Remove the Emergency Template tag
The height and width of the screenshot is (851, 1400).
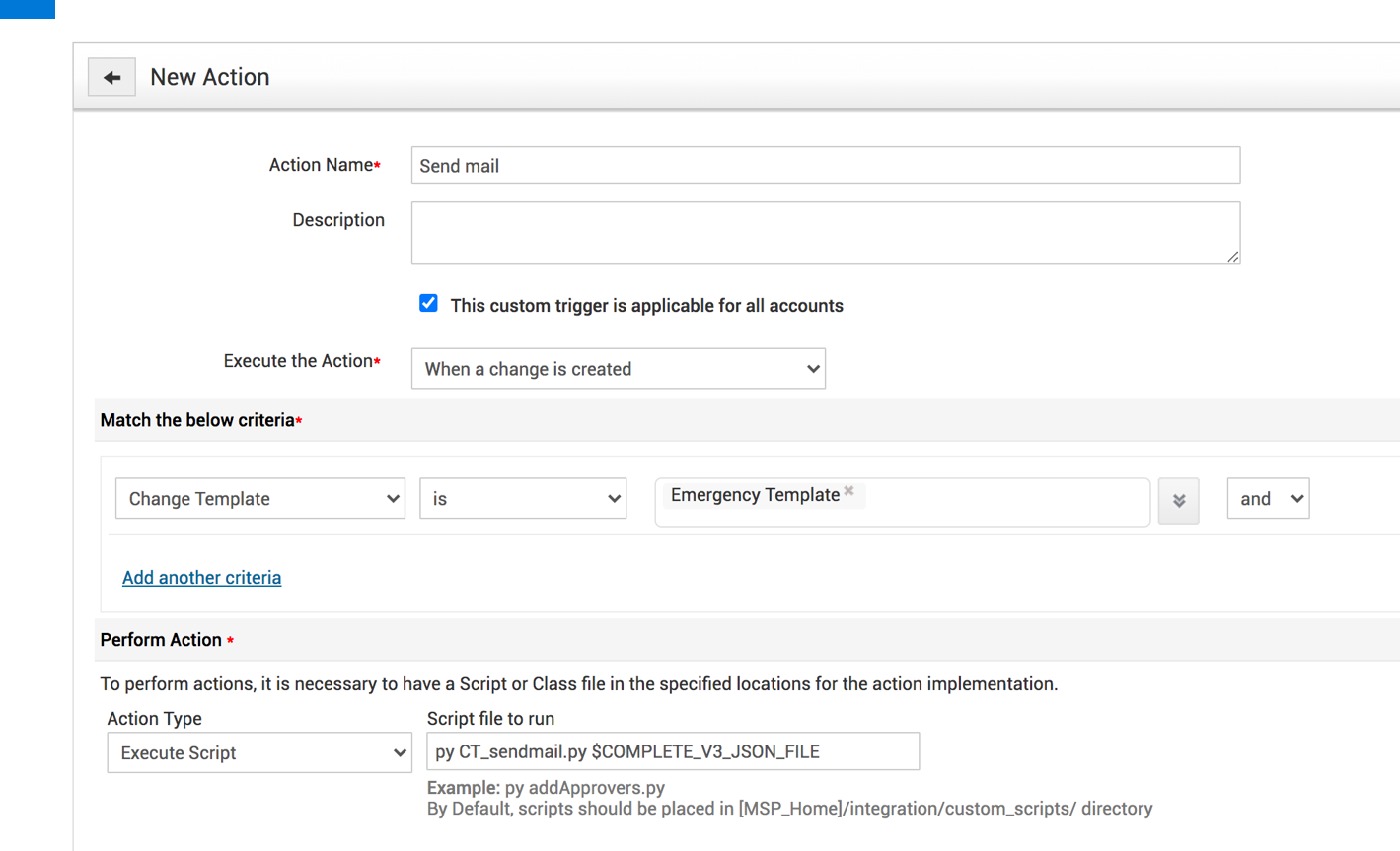[x=848, y=491]
